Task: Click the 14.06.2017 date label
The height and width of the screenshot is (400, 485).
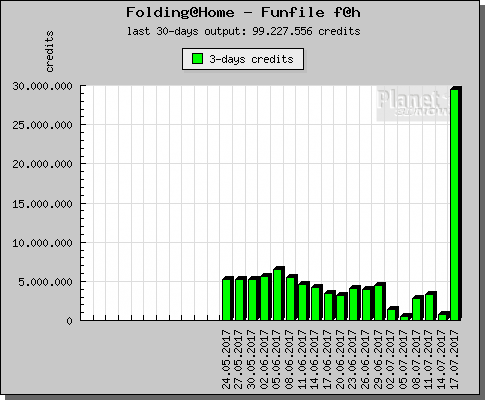Action: [x=315, y=359]
